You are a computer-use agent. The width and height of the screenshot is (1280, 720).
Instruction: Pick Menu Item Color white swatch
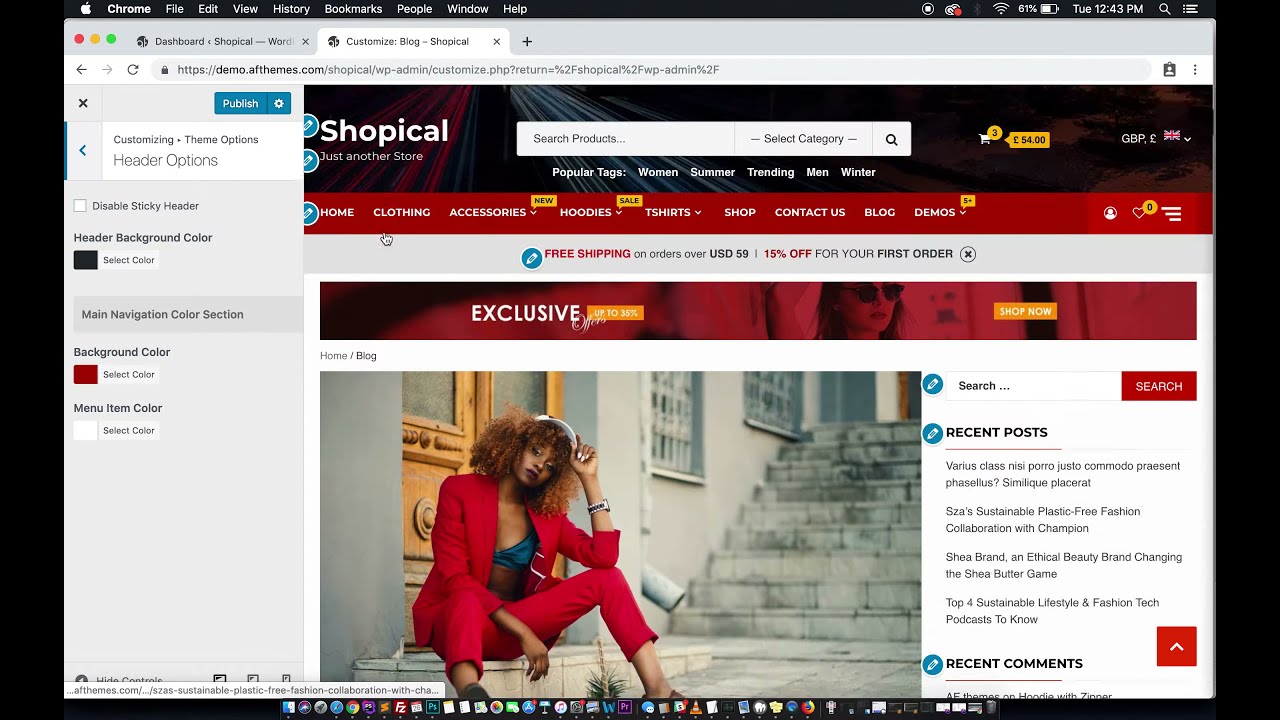[x=86, y=430]
